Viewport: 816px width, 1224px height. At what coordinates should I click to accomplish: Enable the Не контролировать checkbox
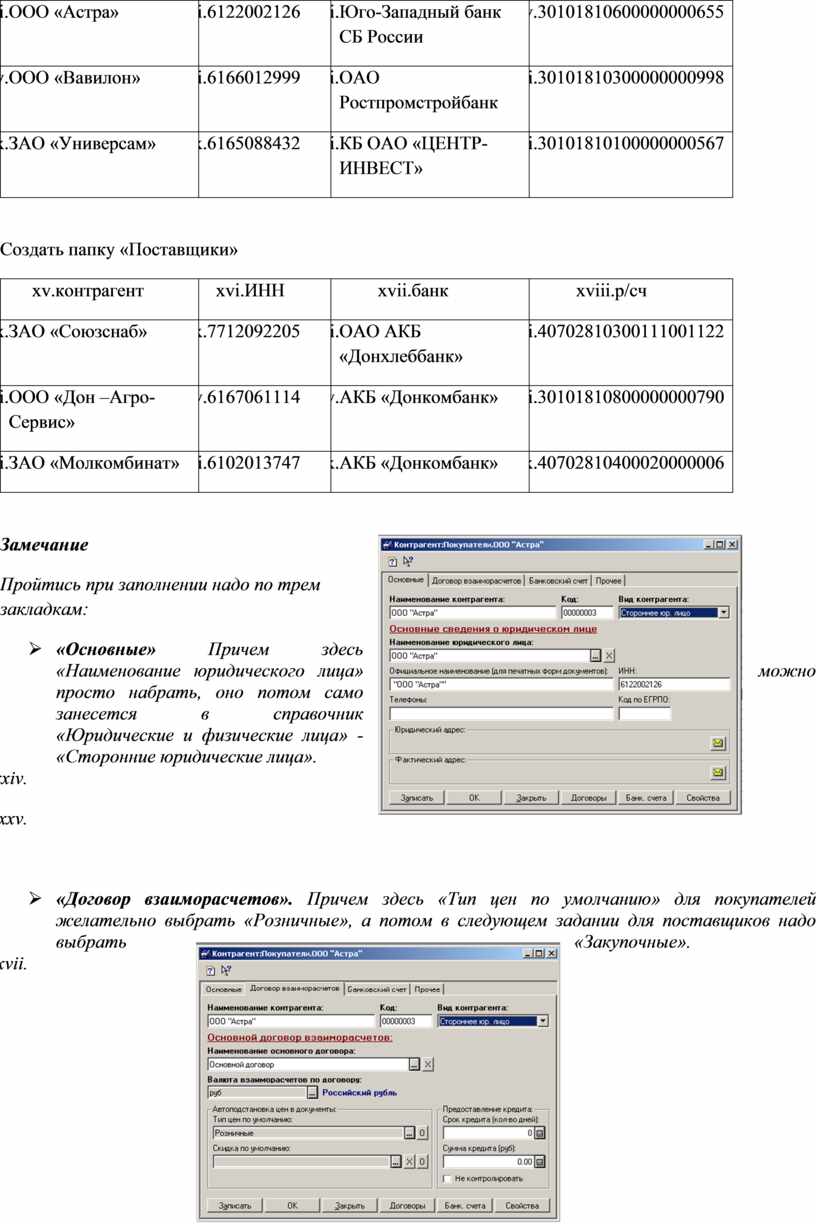448,1178
